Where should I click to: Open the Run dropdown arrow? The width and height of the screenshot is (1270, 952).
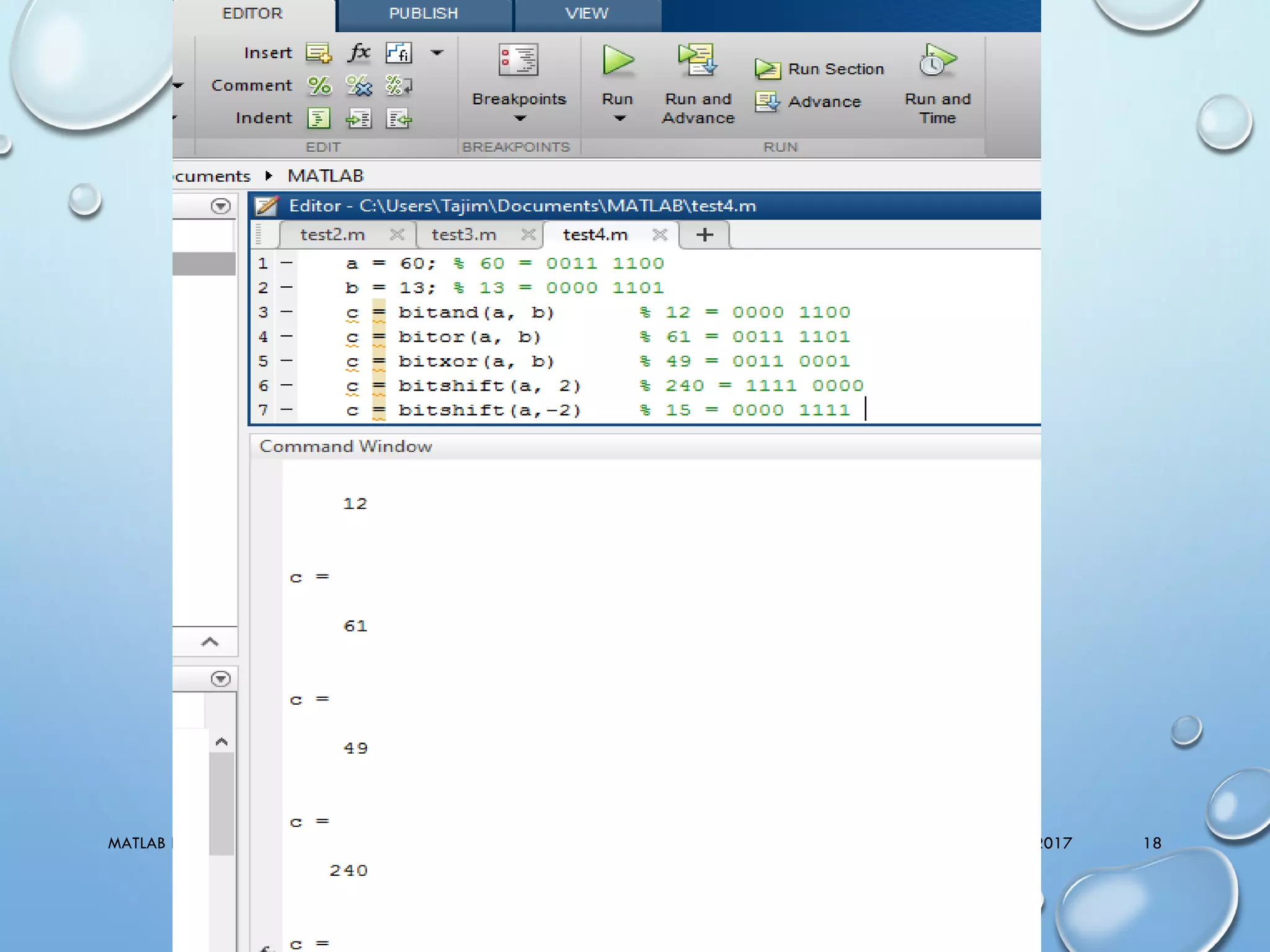coord(619,118)
